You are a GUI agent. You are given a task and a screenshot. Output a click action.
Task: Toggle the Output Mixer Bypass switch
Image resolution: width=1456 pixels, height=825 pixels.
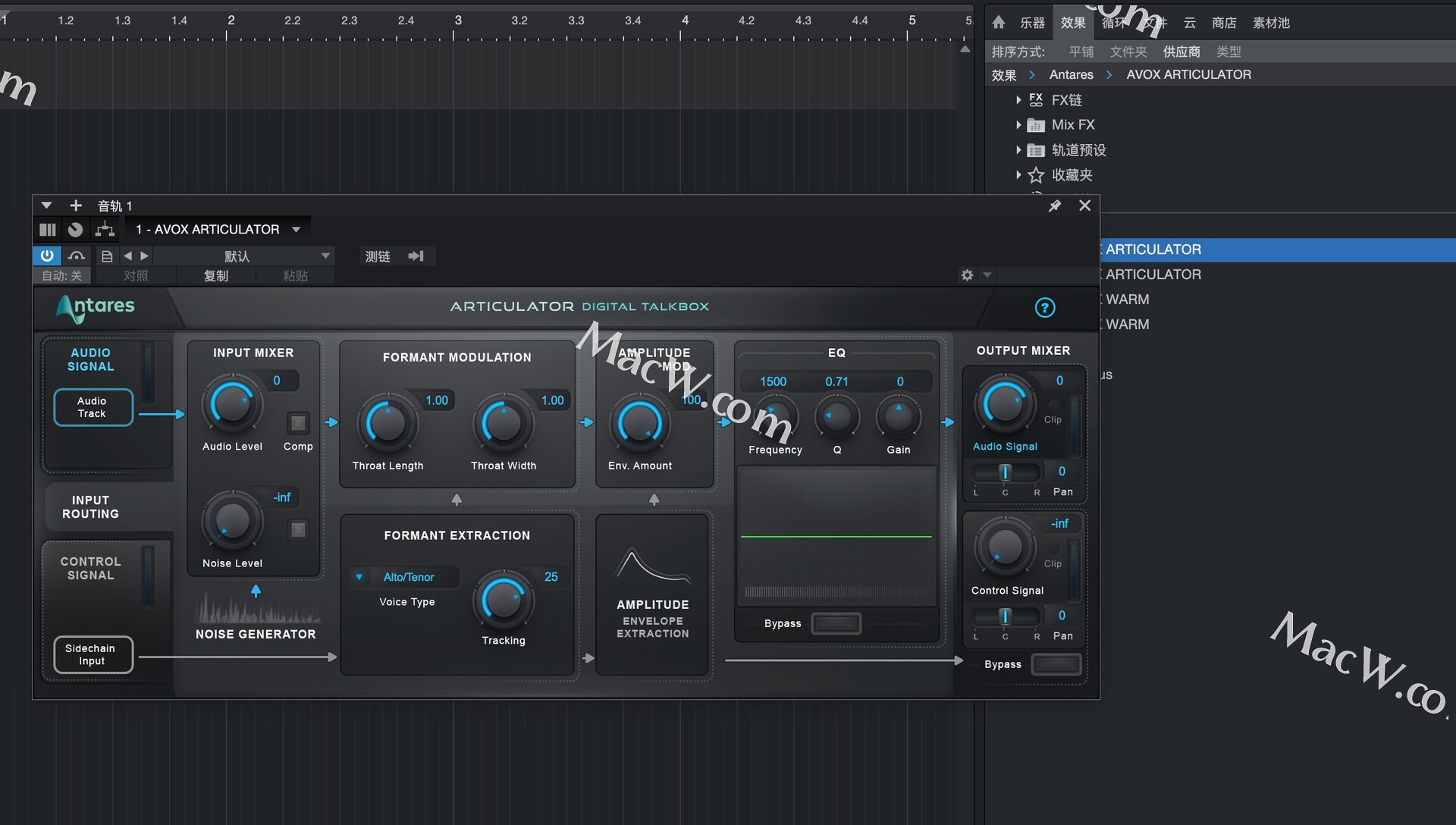[1056, 664]
